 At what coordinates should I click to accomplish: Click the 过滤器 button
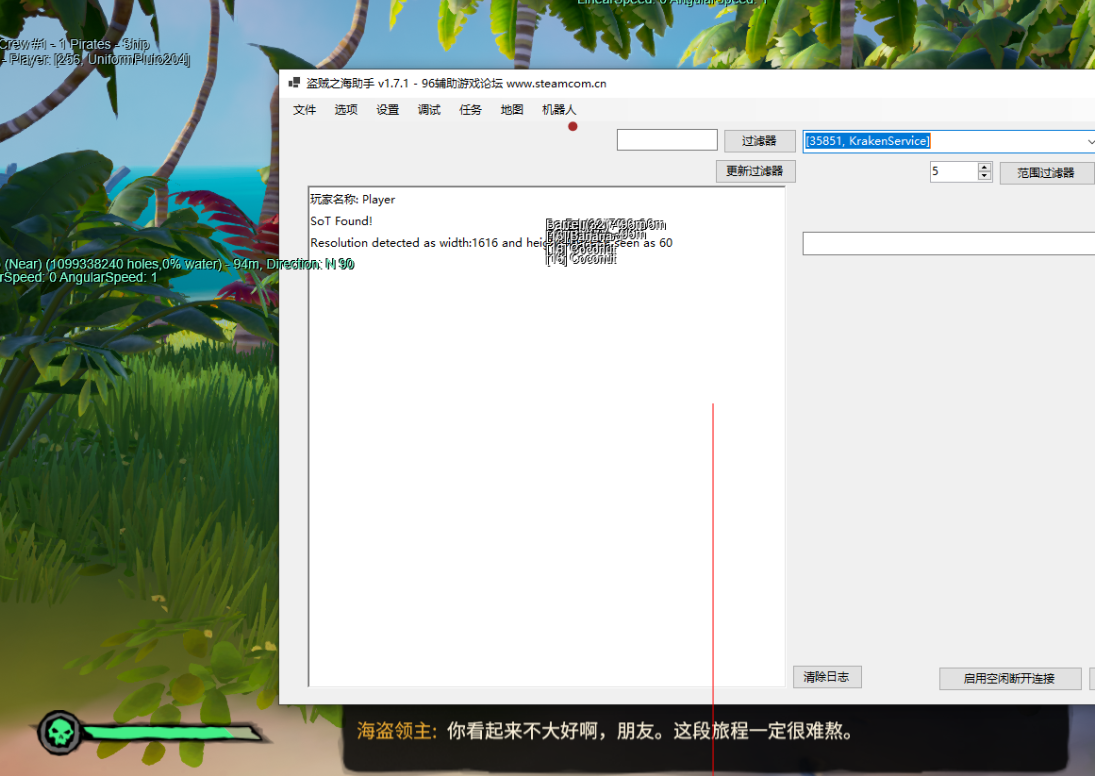pyautogui.click(x=759, y=141)
